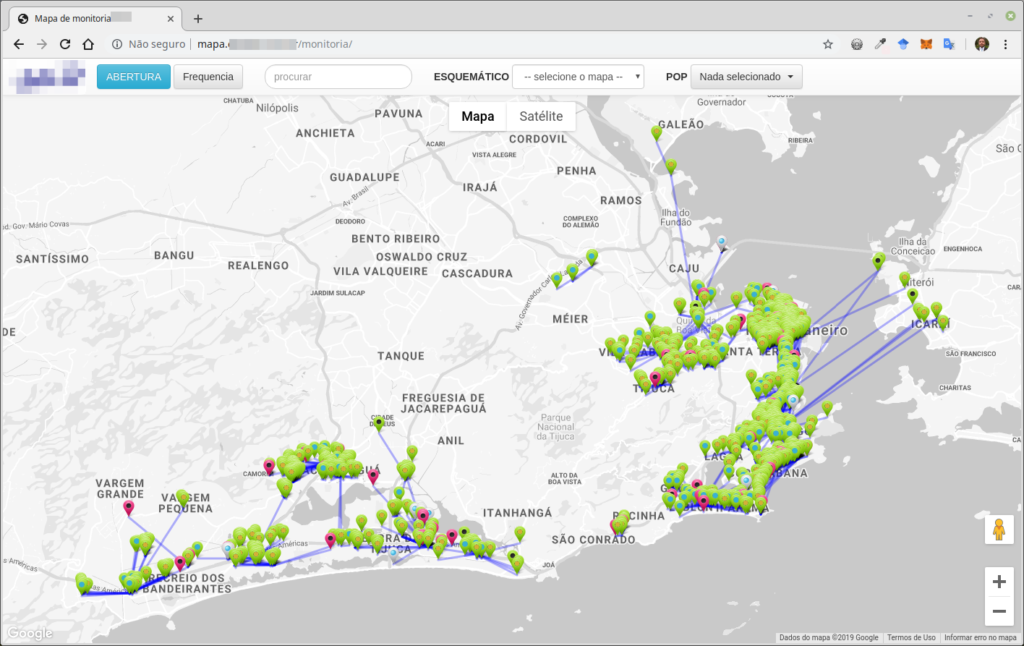This screenshot has width=1024, height=646.
Task: Open the POP 'Nada selecionado' dropdown
Action: click(x=746, y=77)
